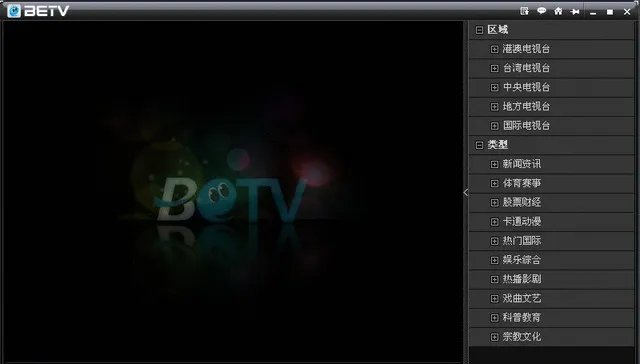Select the 宗教文化 category label
This screenshot has height=364, width=640.
(x=522, y=337)
